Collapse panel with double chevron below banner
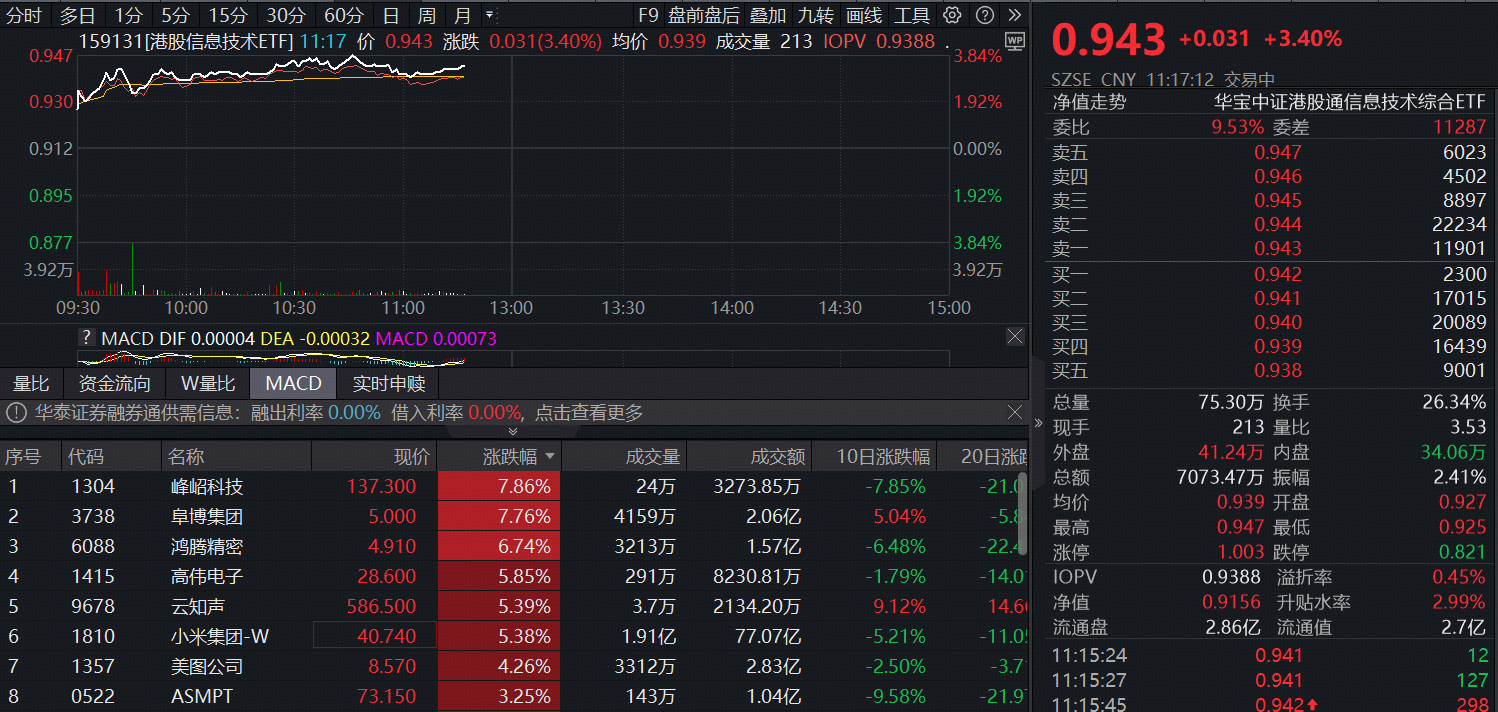1498x712 pixels. [513, 431]
